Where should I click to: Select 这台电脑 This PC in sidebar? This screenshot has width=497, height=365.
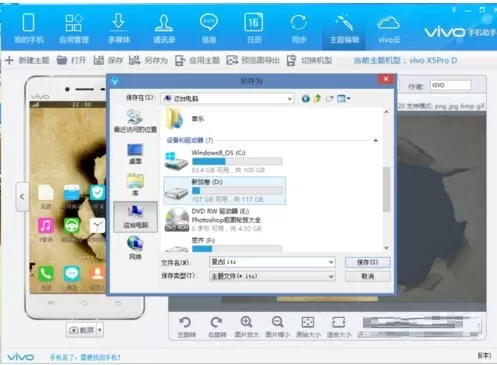pos(135,217)
